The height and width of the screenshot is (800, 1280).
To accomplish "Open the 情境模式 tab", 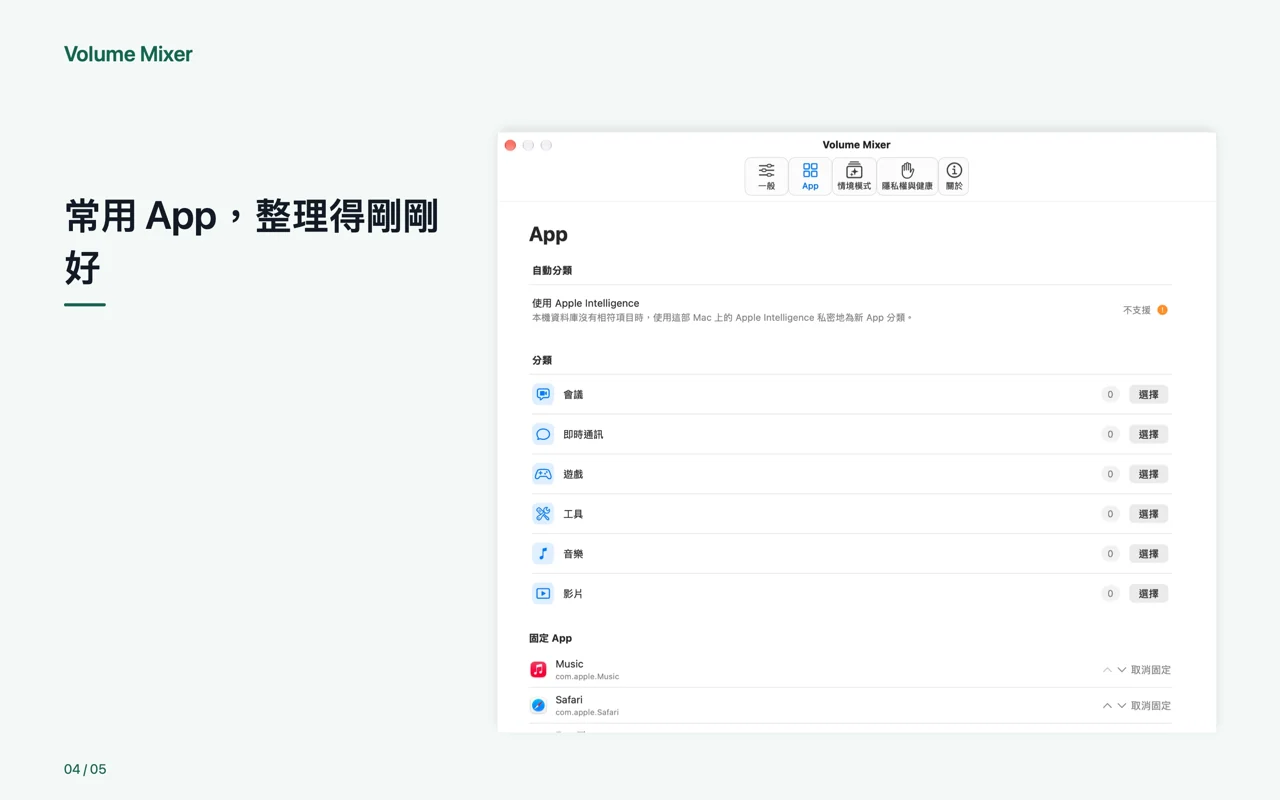I will (854, 176).
